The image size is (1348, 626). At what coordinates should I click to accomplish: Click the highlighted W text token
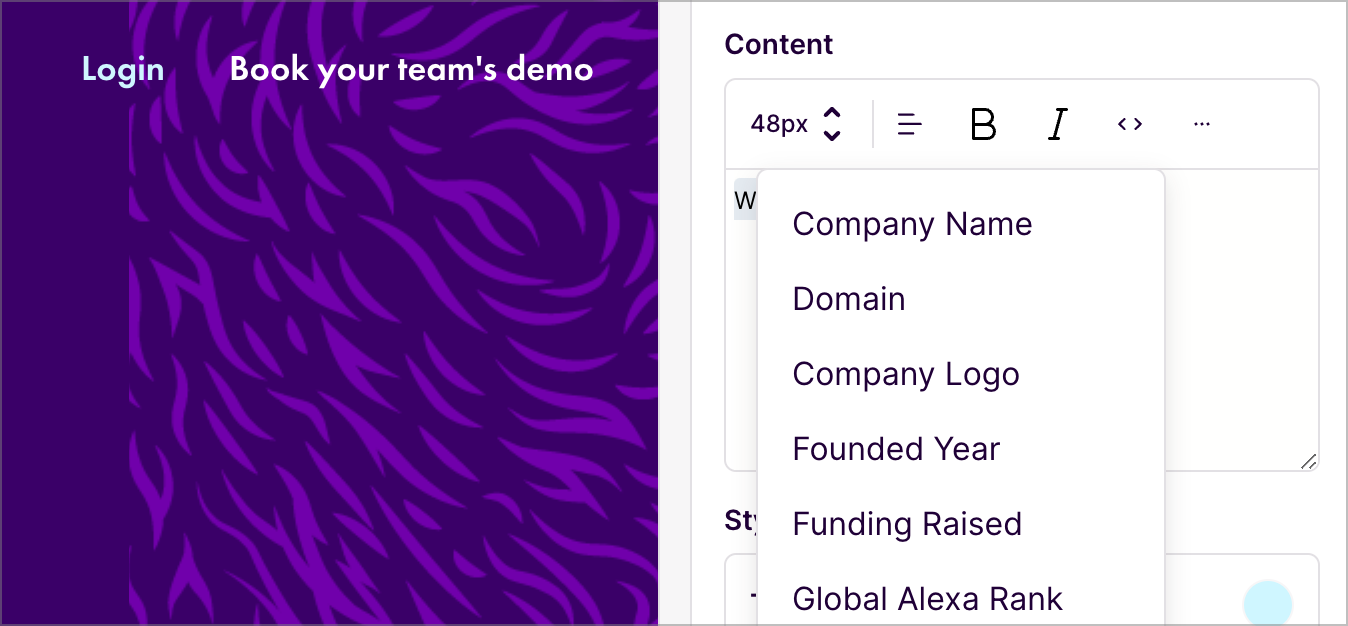[745, 199]
